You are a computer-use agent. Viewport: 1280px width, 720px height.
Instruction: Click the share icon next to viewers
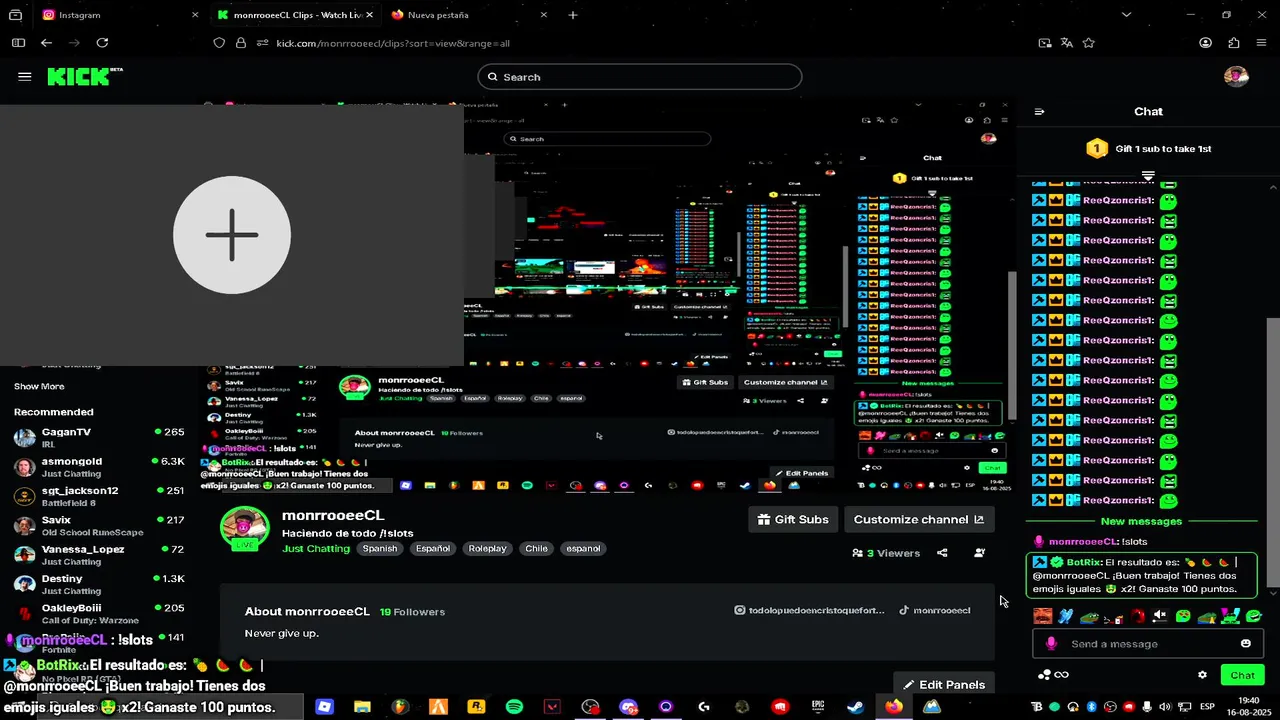point(942,553)
